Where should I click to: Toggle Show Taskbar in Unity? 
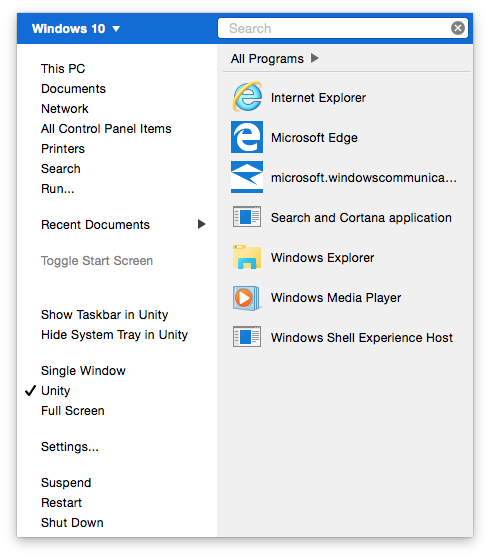tap(105, 315)
